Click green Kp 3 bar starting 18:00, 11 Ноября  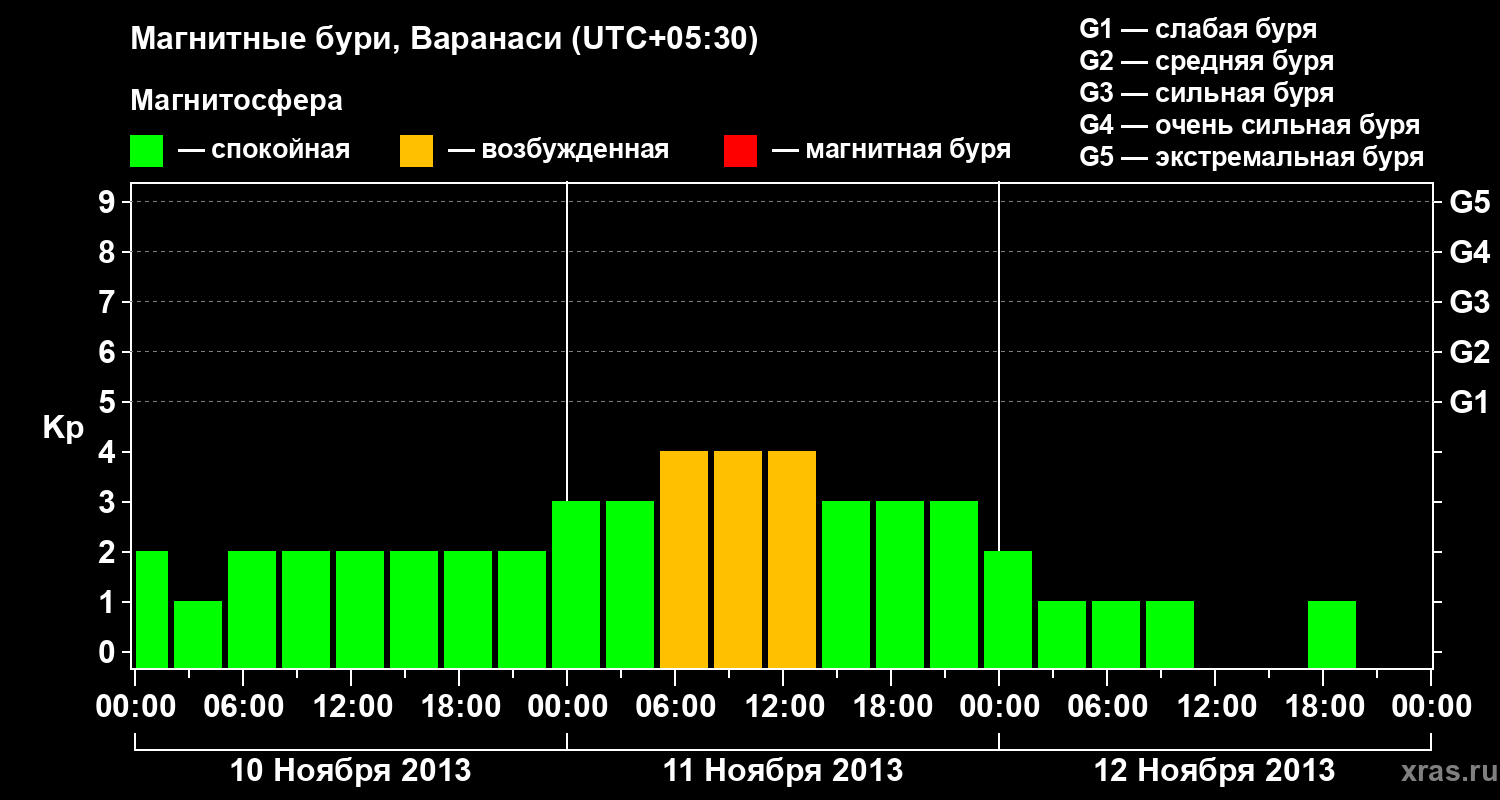point(900,584)
